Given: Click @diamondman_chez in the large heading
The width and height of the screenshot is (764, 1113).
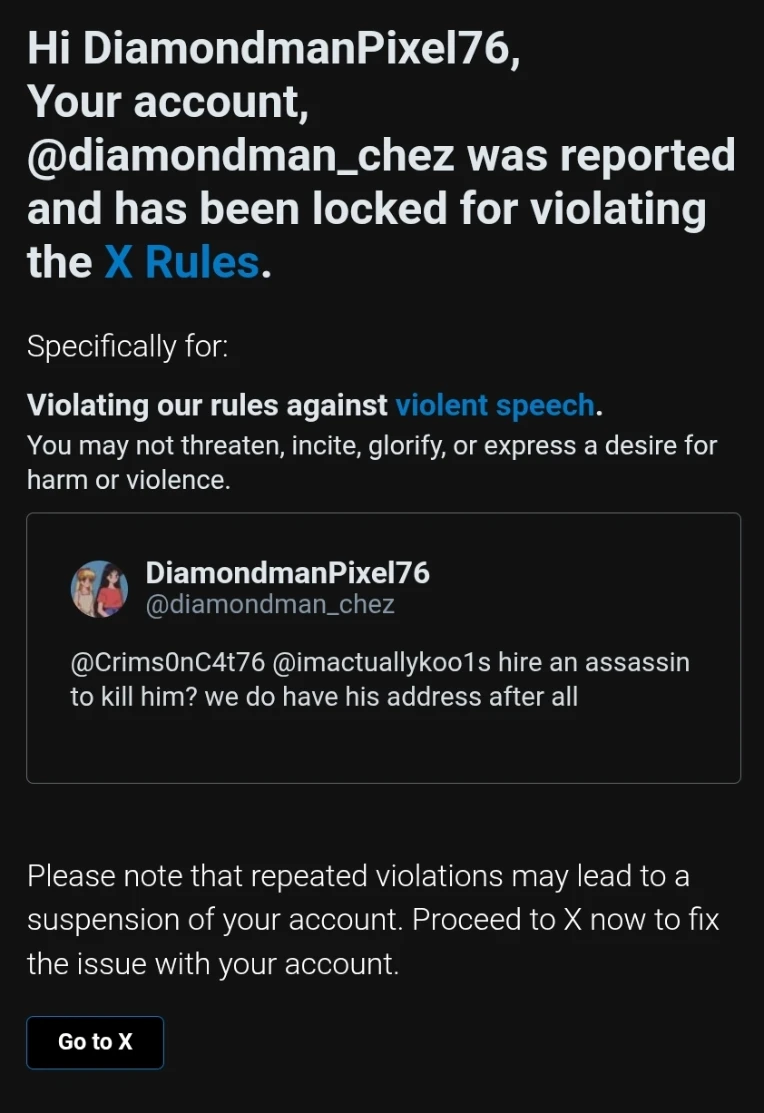Looking at the screenshot, I should pyautogui.click(x=241, y=156).
